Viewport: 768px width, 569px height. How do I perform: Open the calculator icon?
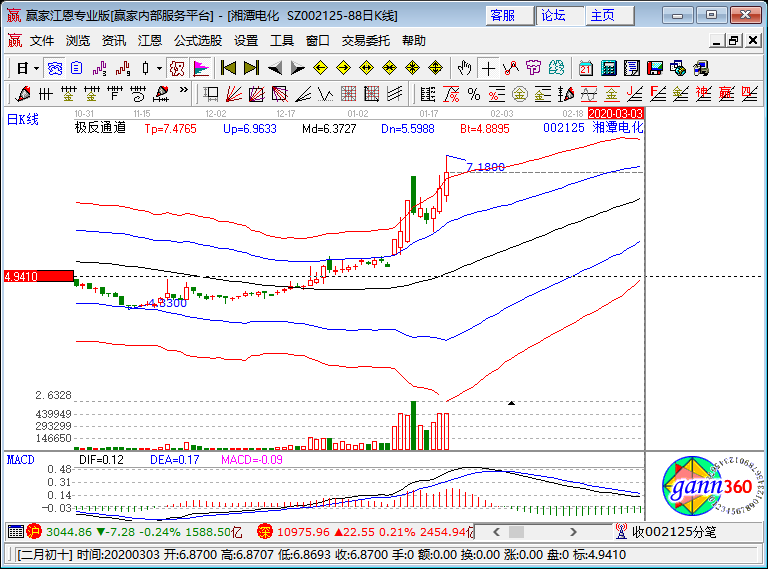point(608,68)
